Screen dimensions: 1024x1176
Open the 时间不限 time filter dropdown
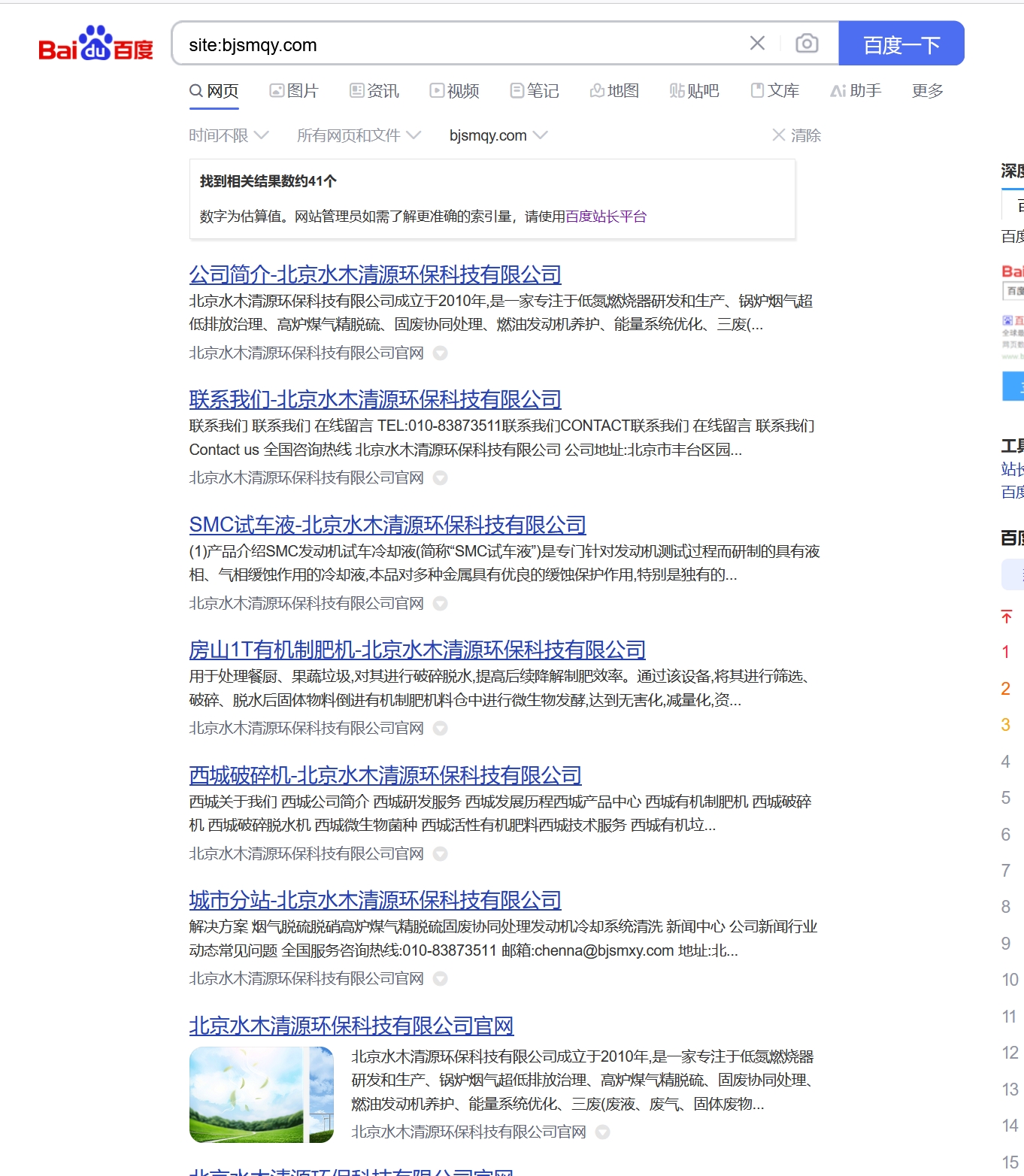click(228, 135)
